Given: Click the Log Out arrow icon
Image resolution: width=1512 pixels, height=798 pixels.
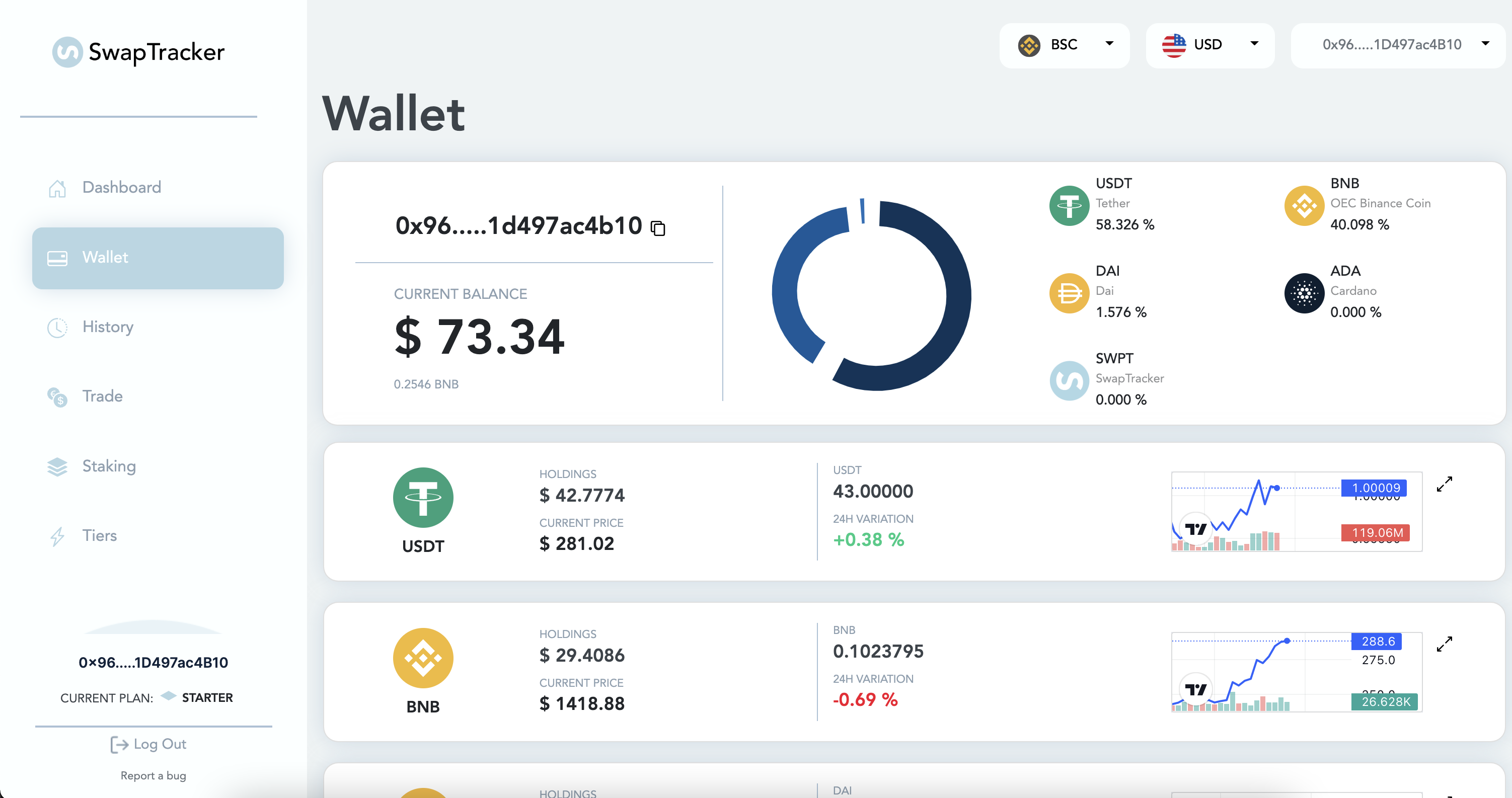Looking at the screenshot, I should point(119,745).
